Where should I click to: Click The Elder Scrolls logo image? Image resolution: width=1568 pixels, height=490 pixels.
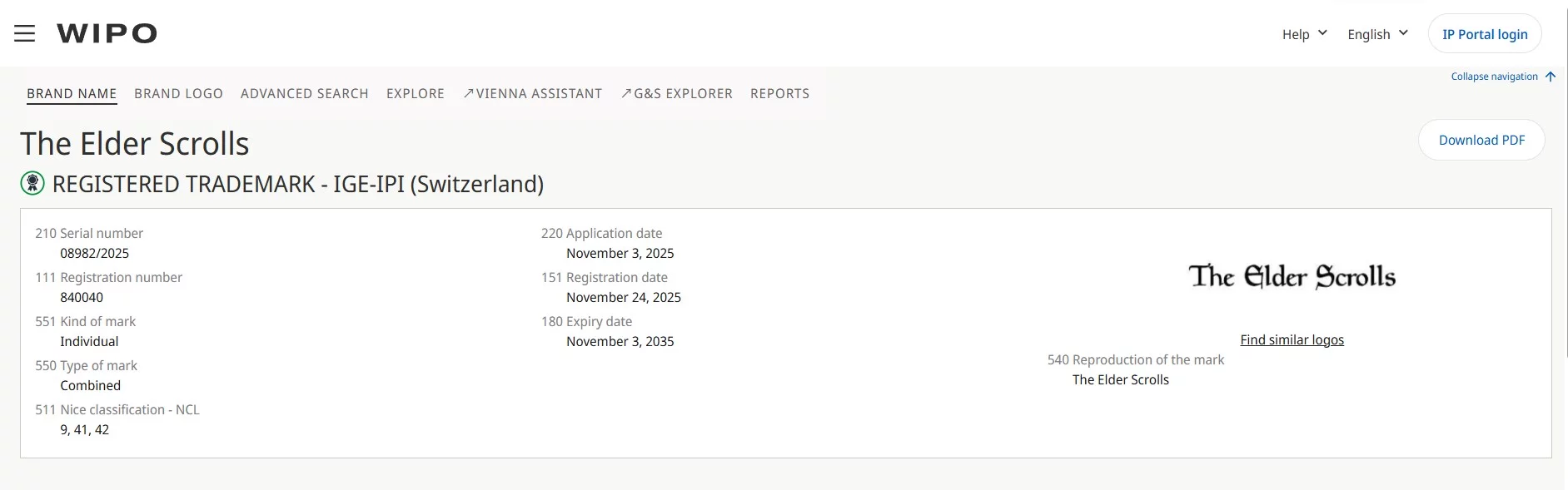pyautogui.click(x=1292, y=276)
